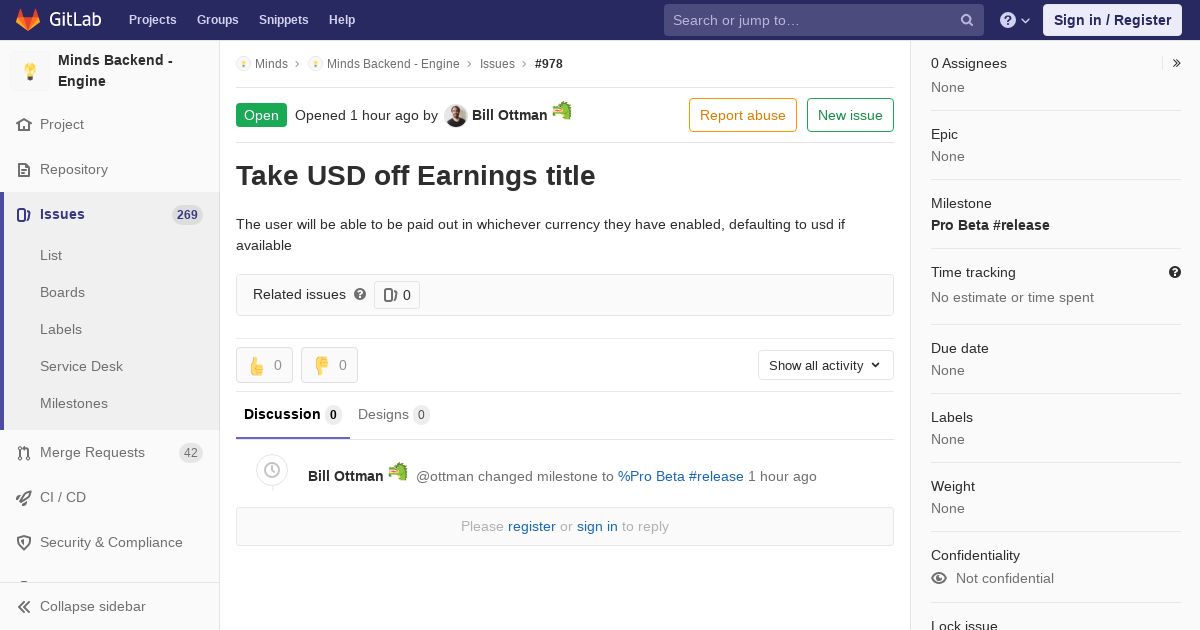Click the Minds breadcrumb link
Screen dimensions: 1200x630
[271, 64]
